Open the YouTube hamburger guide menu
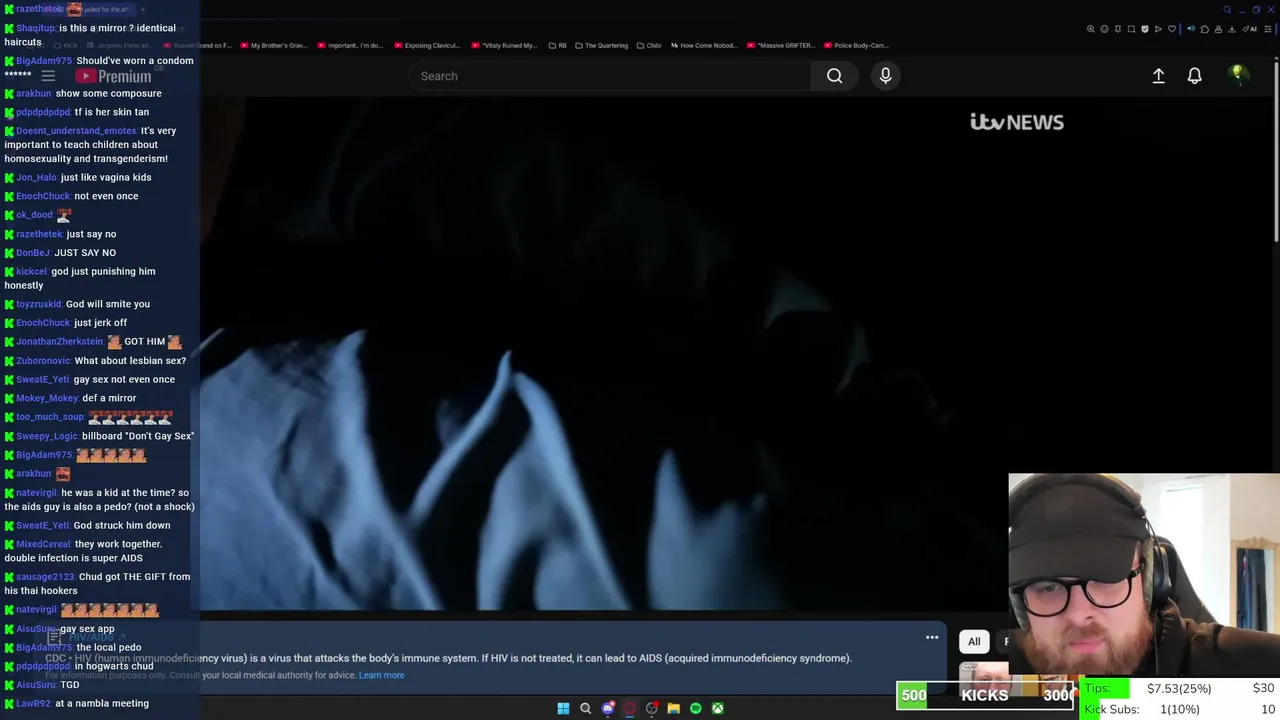 coord(48,76)
